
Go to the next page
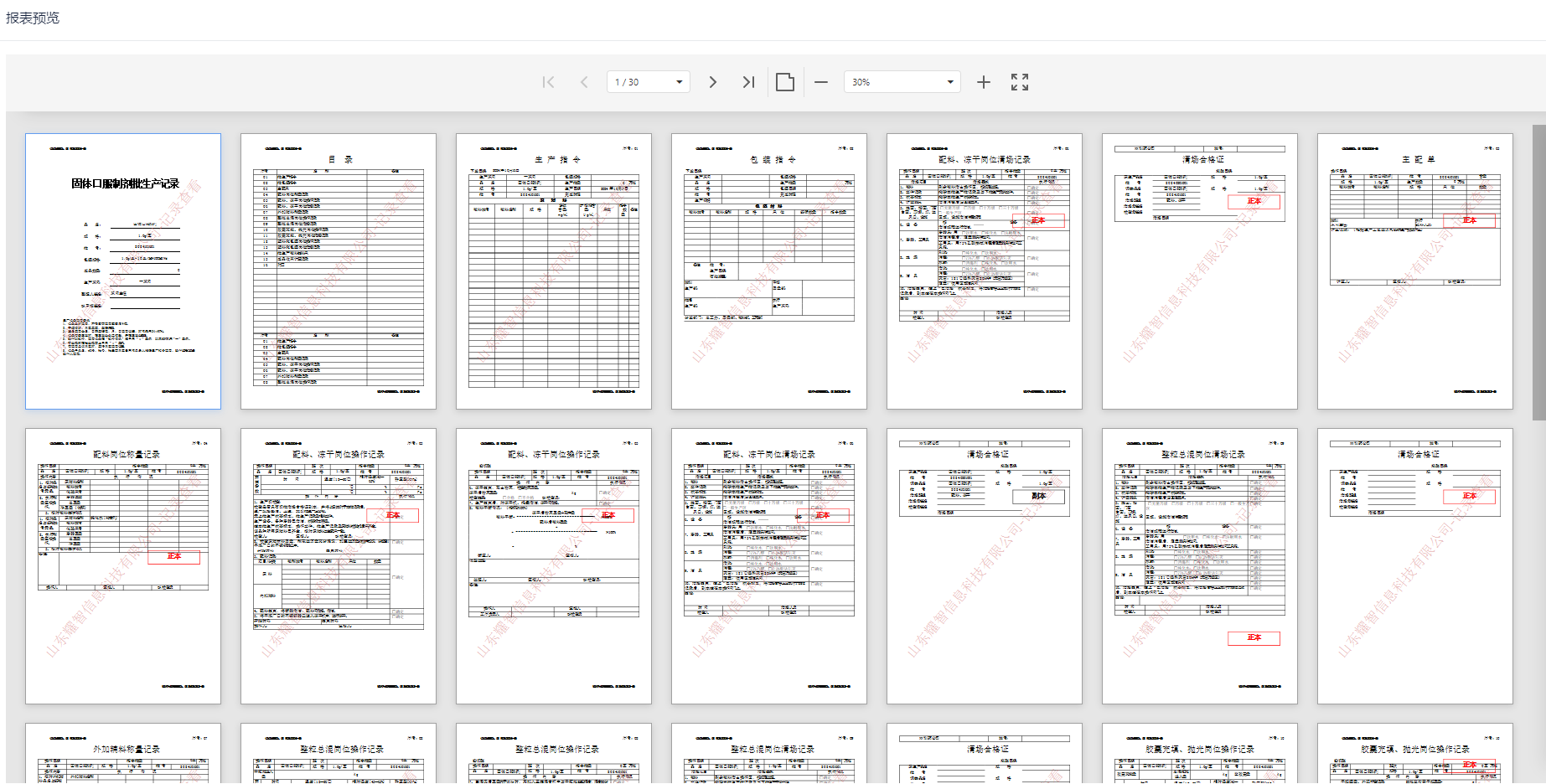tap(713, 82)
